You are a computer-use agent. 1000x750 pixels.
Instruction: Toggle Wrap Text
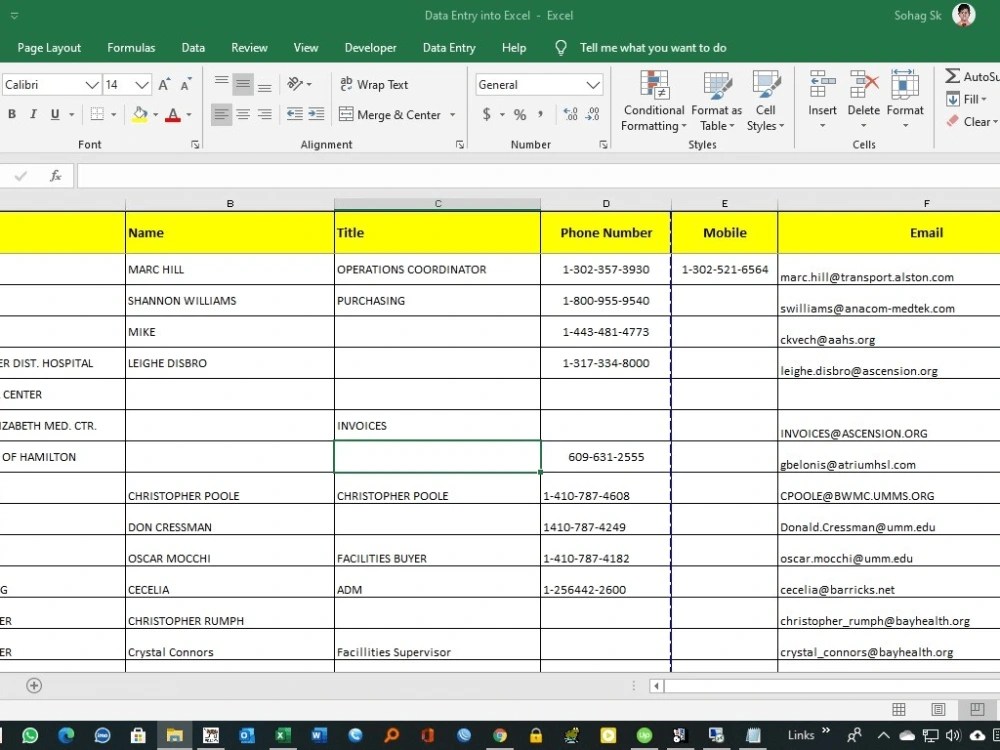point(374,84)
